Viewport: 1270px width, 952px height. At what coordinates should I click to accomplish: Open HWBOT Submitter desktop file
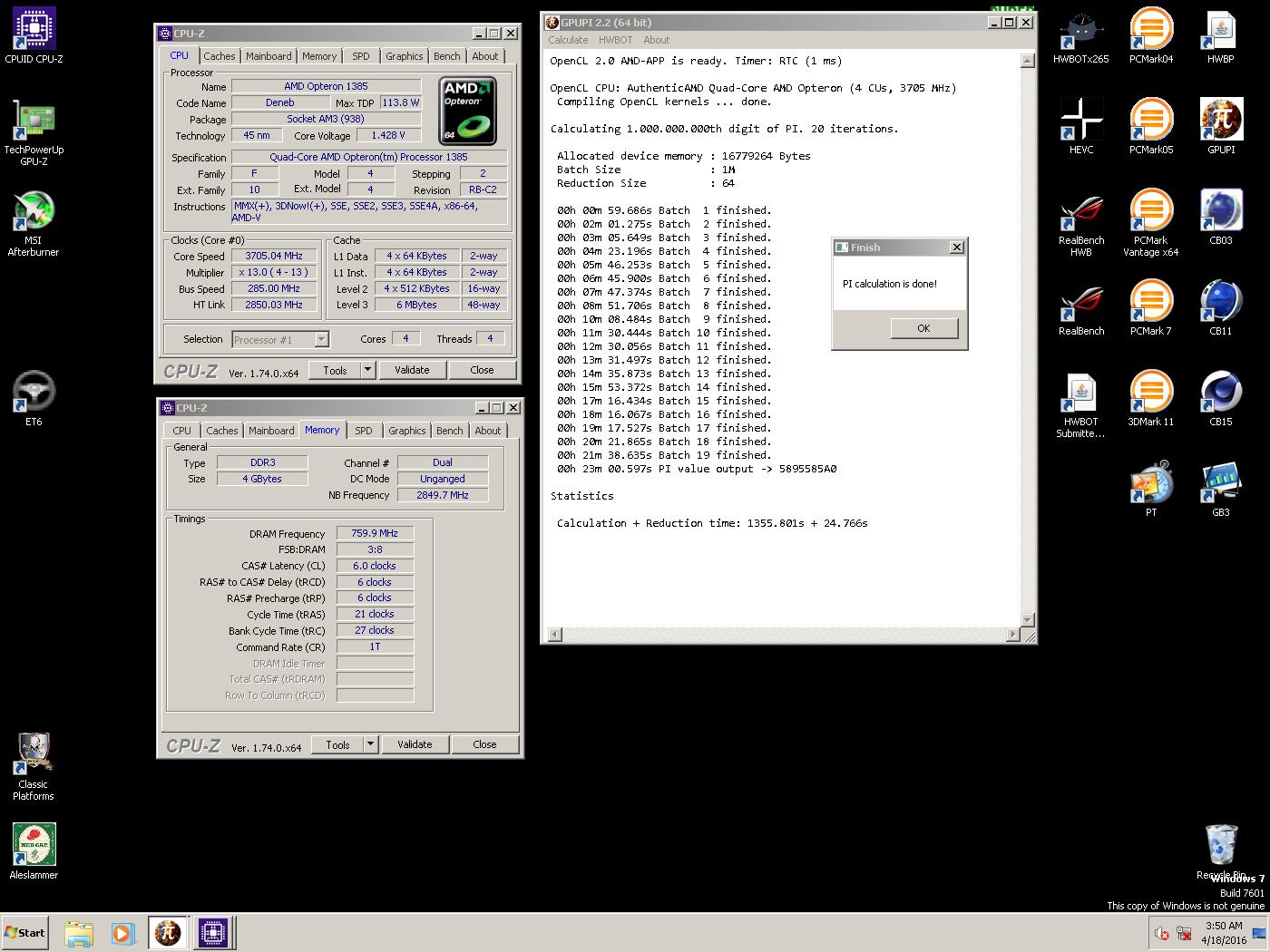1081,404
